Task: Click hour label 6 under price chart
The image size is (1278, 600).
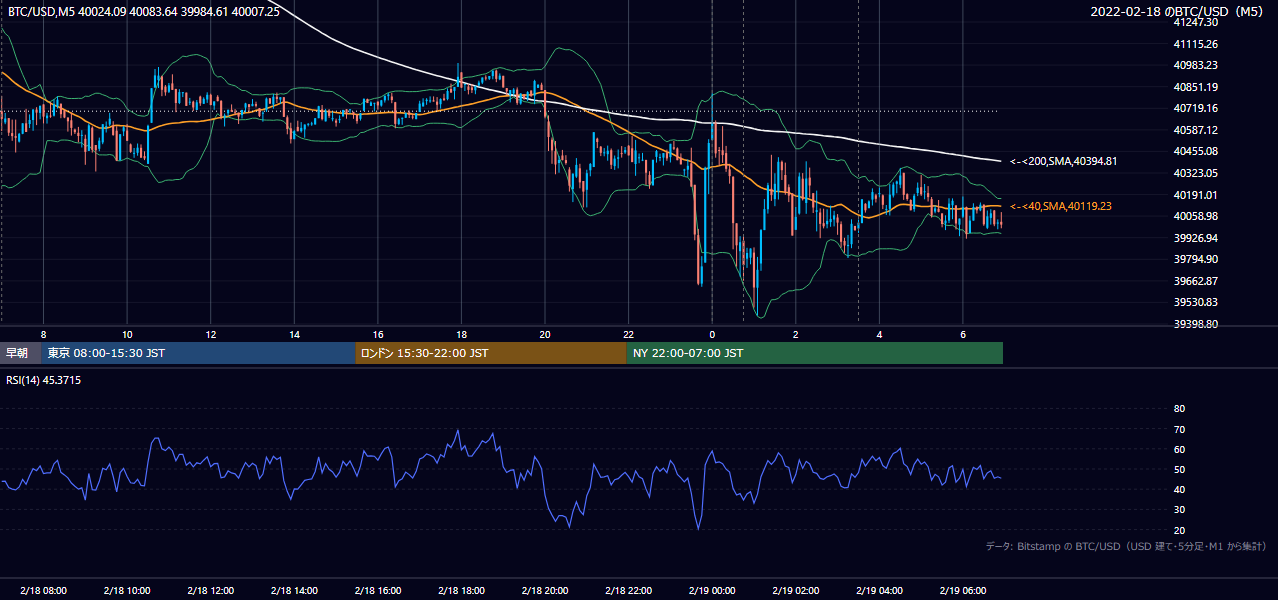Action: click(962, 334)
